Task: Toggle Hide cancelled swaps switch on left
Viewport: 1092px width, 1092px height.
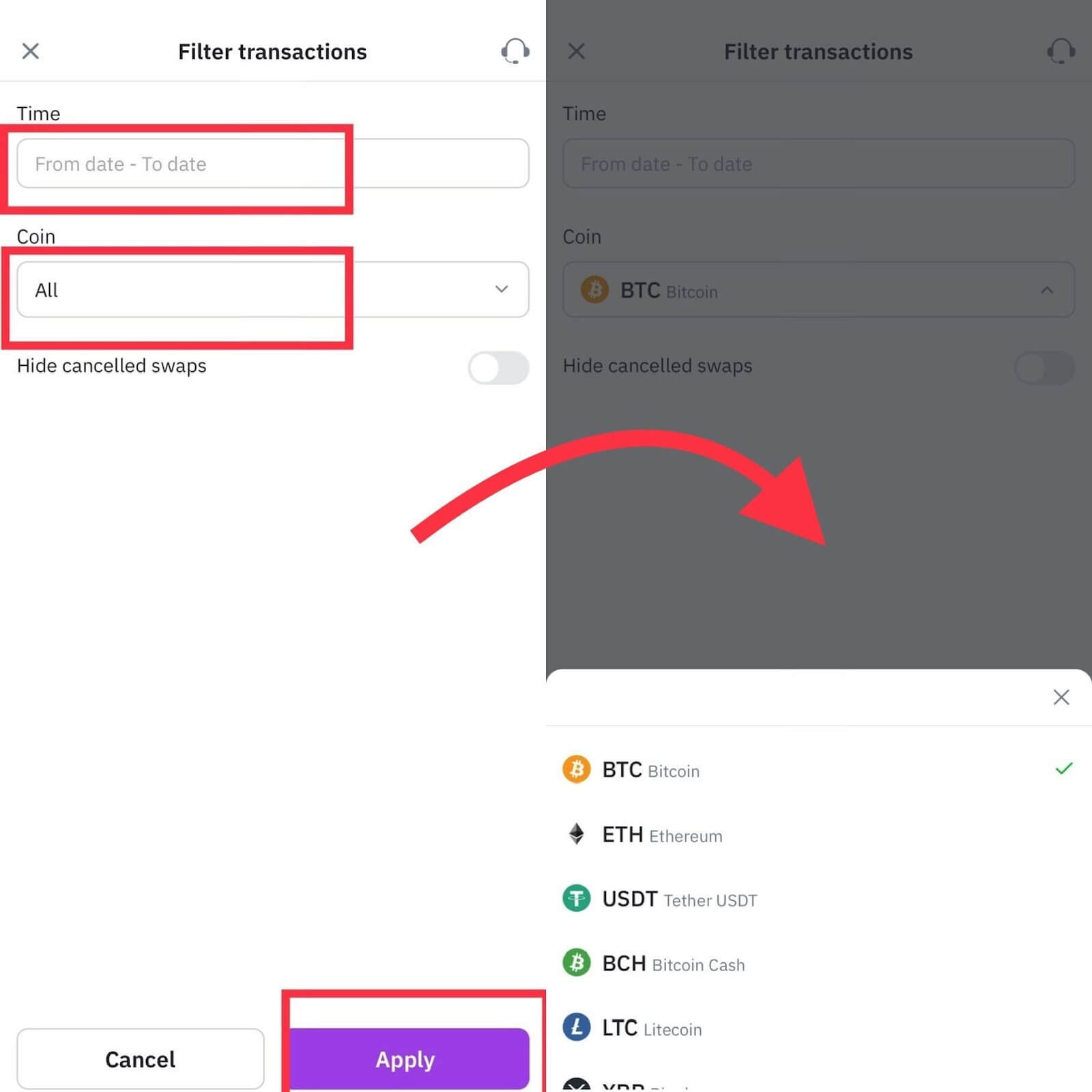Action: 499,368
